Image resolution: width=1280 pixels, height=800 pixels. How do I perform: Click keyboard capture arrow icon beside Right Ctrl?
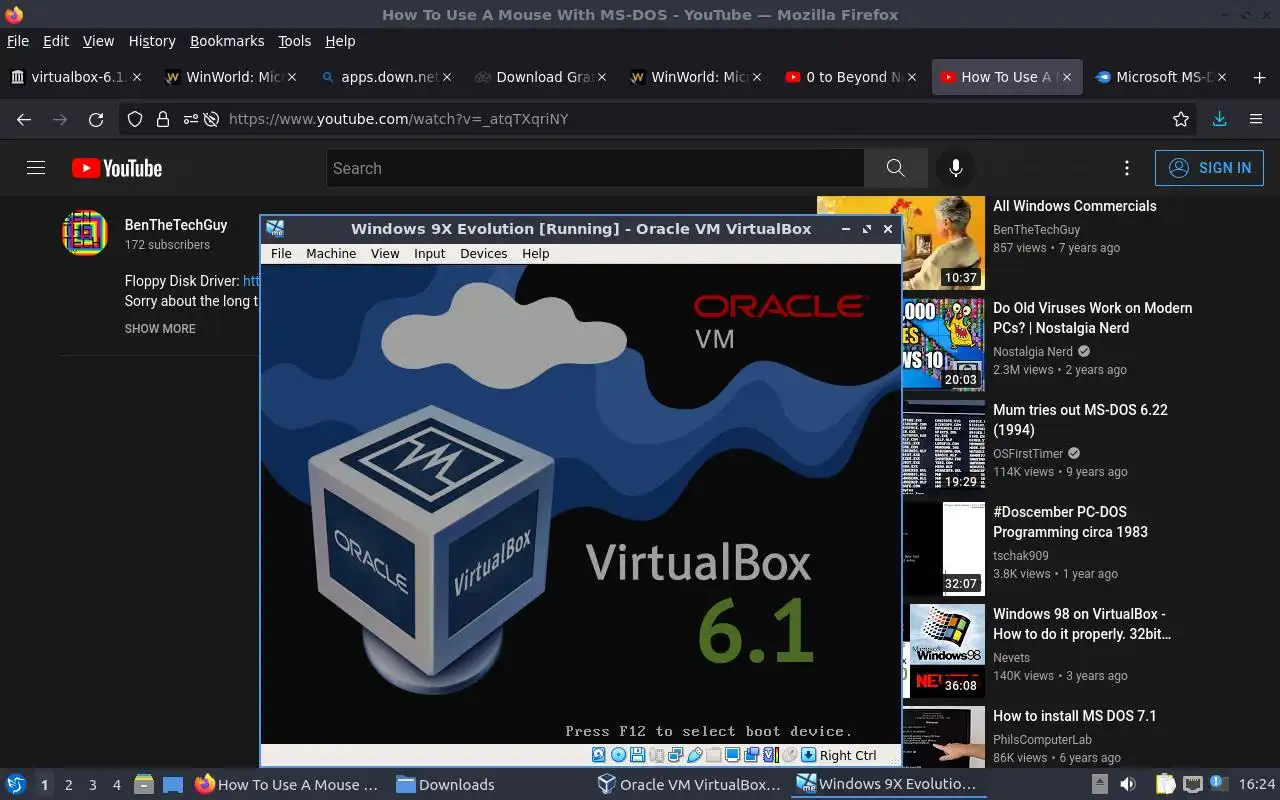(x=808, y=755)
